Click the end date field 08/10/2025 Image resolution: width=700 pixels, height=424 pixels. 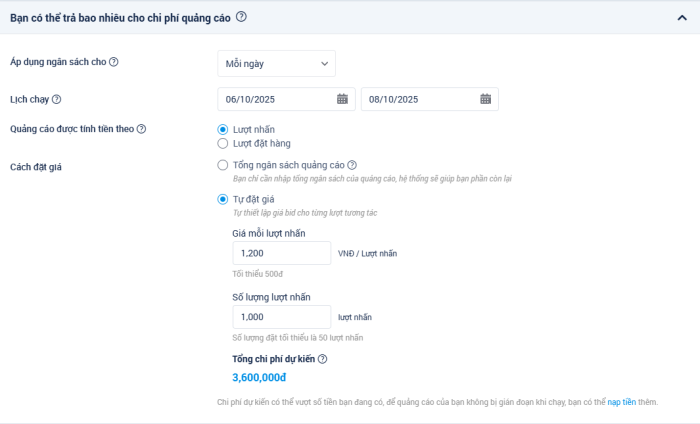click(418, 99)
